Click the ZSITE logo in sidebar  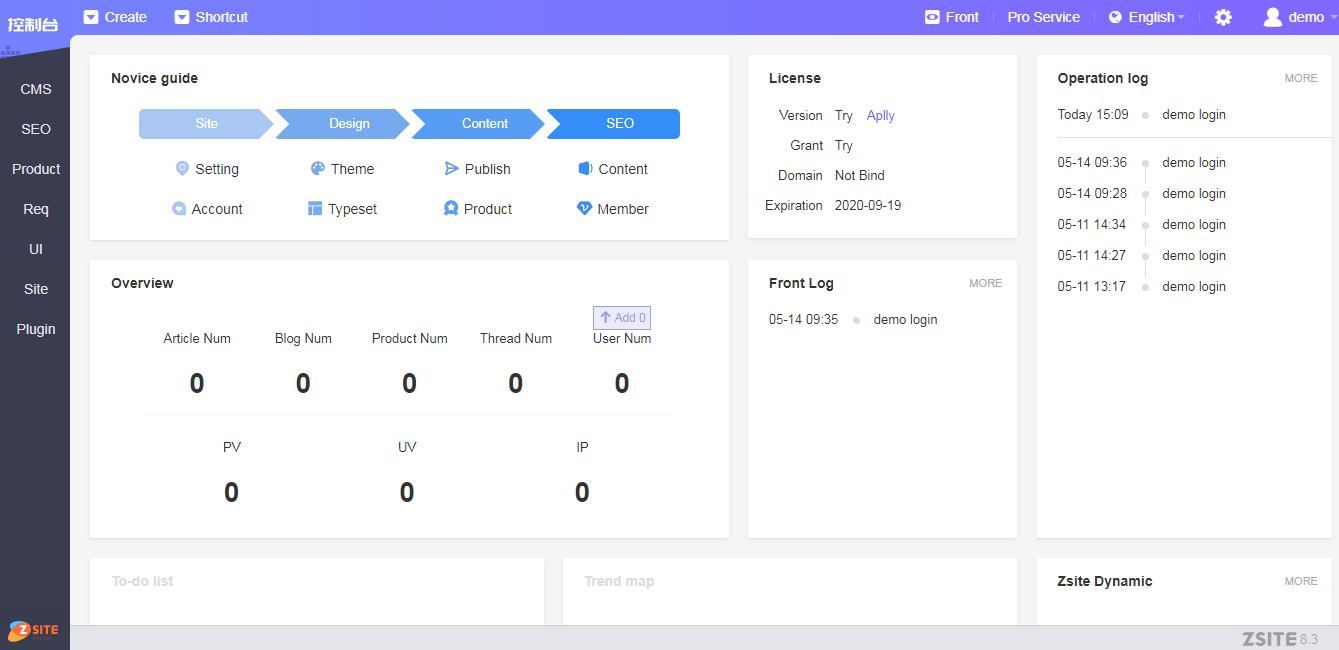34,630
